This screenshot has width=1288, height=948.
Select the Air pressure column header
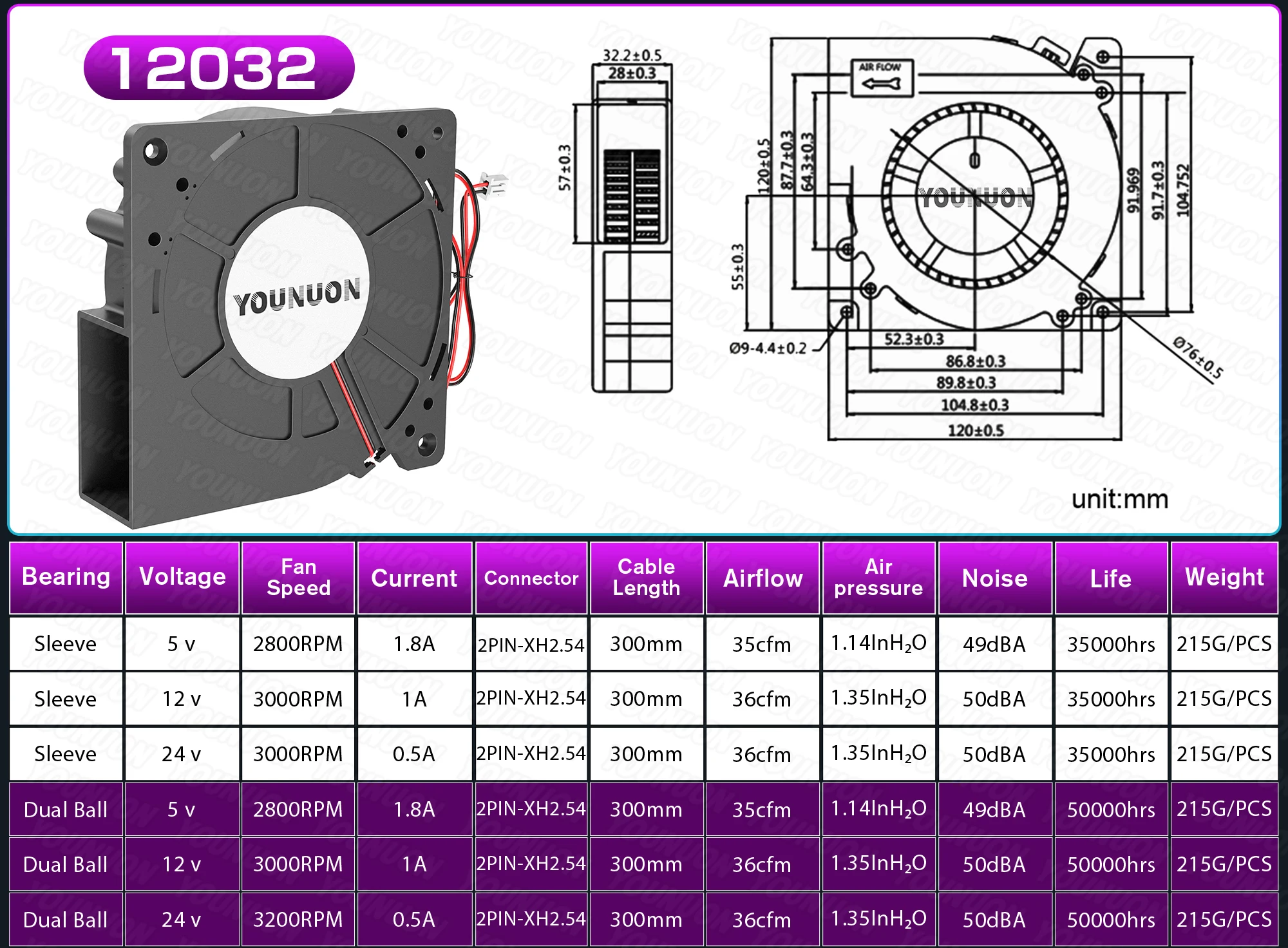point(878,577)
